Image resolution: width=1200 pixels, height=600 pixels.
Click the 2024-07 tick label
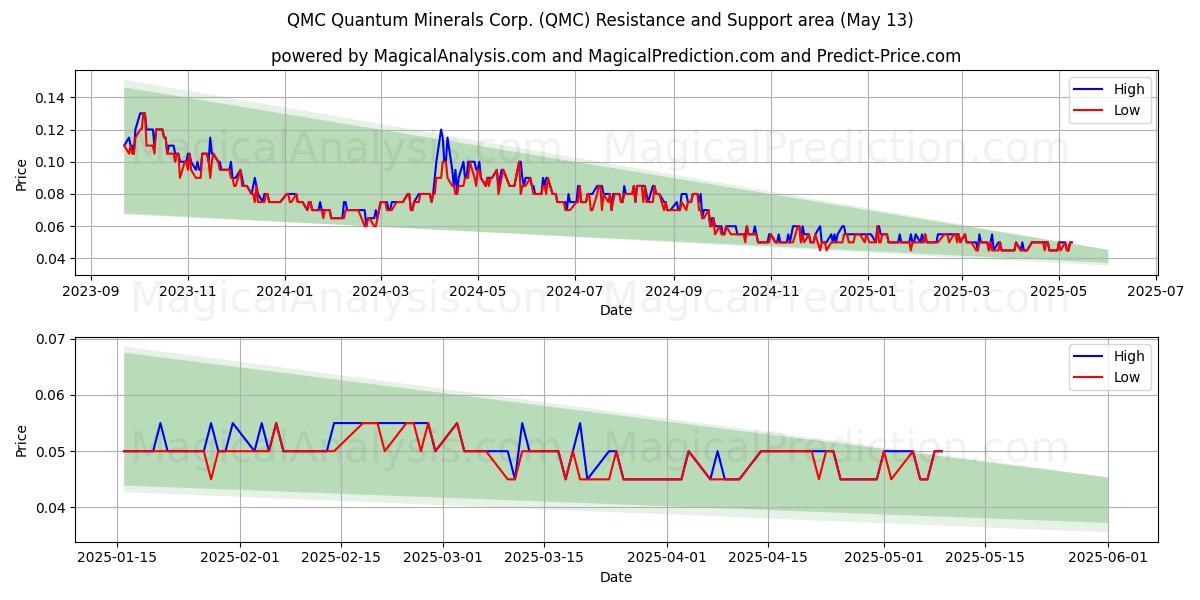point(574,291)
